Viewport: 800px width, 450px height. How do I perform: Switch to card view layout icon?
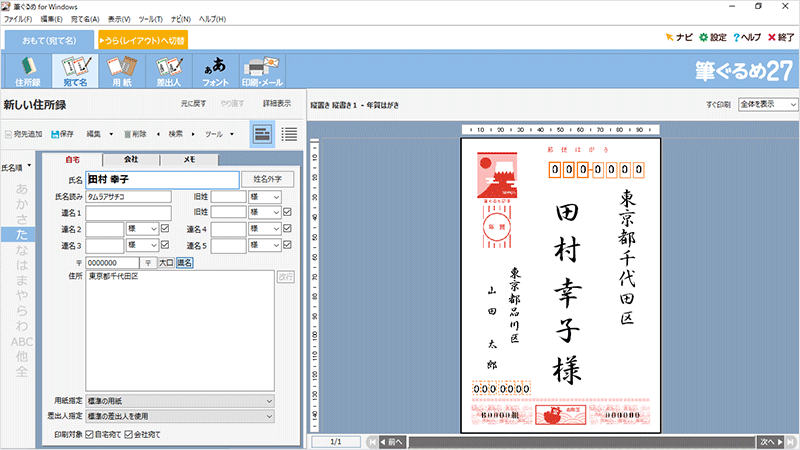[262, 133]
